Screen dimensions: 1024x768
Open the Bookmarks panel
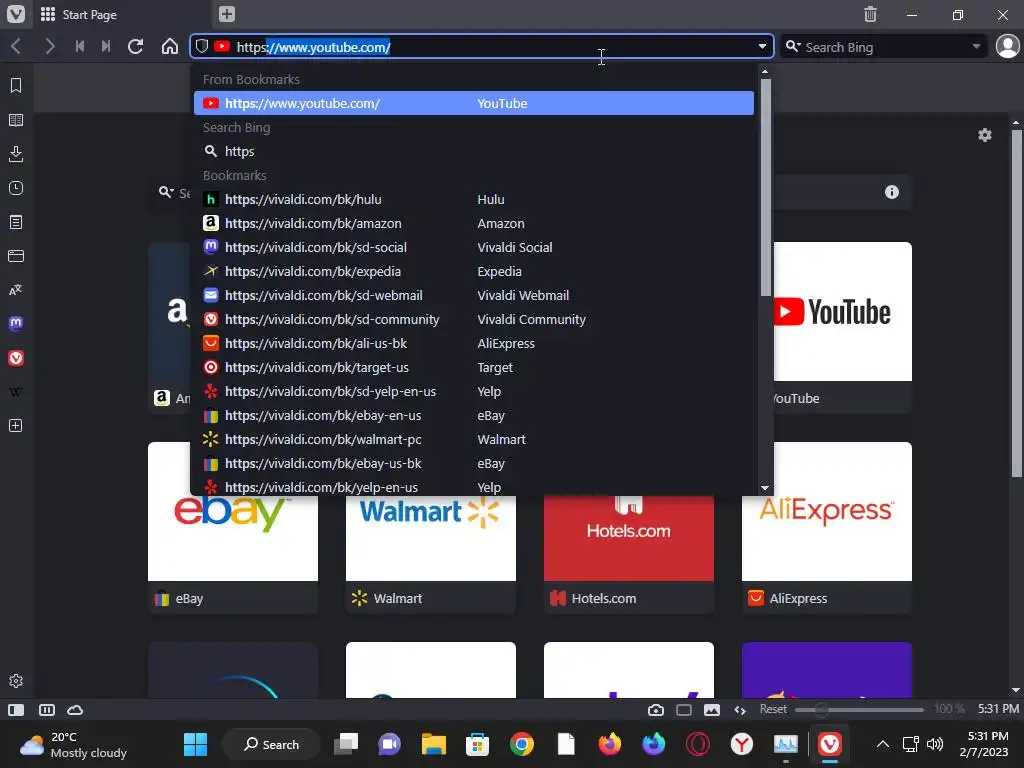point(16,86)
